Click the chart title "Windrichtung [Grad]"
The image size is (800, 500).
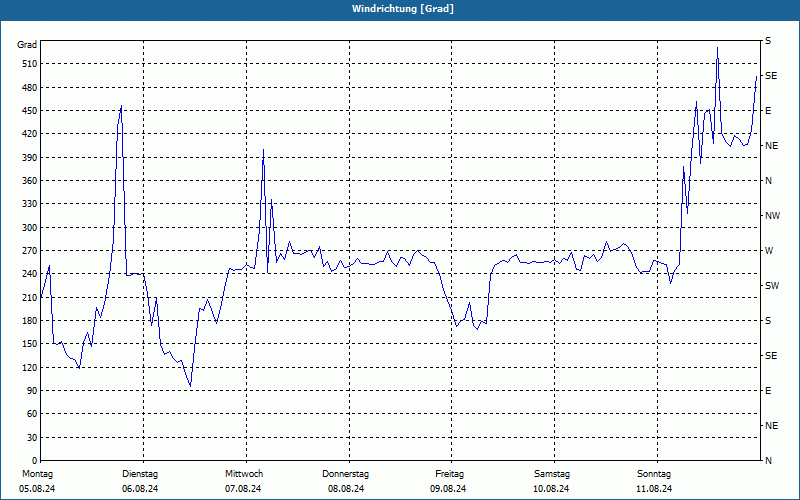[403, 9]
